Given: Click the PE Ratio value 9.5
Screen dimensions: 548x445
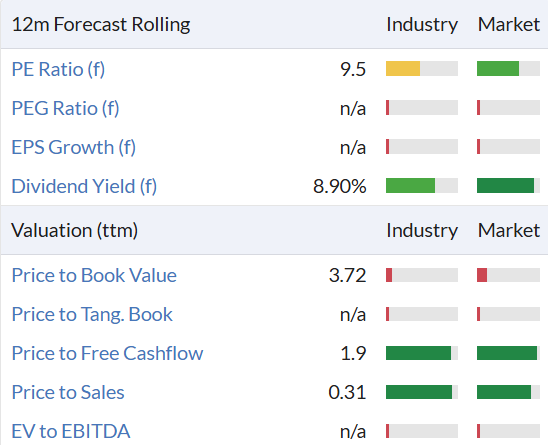Looking at the screenshot, I should tap(353, 69).
